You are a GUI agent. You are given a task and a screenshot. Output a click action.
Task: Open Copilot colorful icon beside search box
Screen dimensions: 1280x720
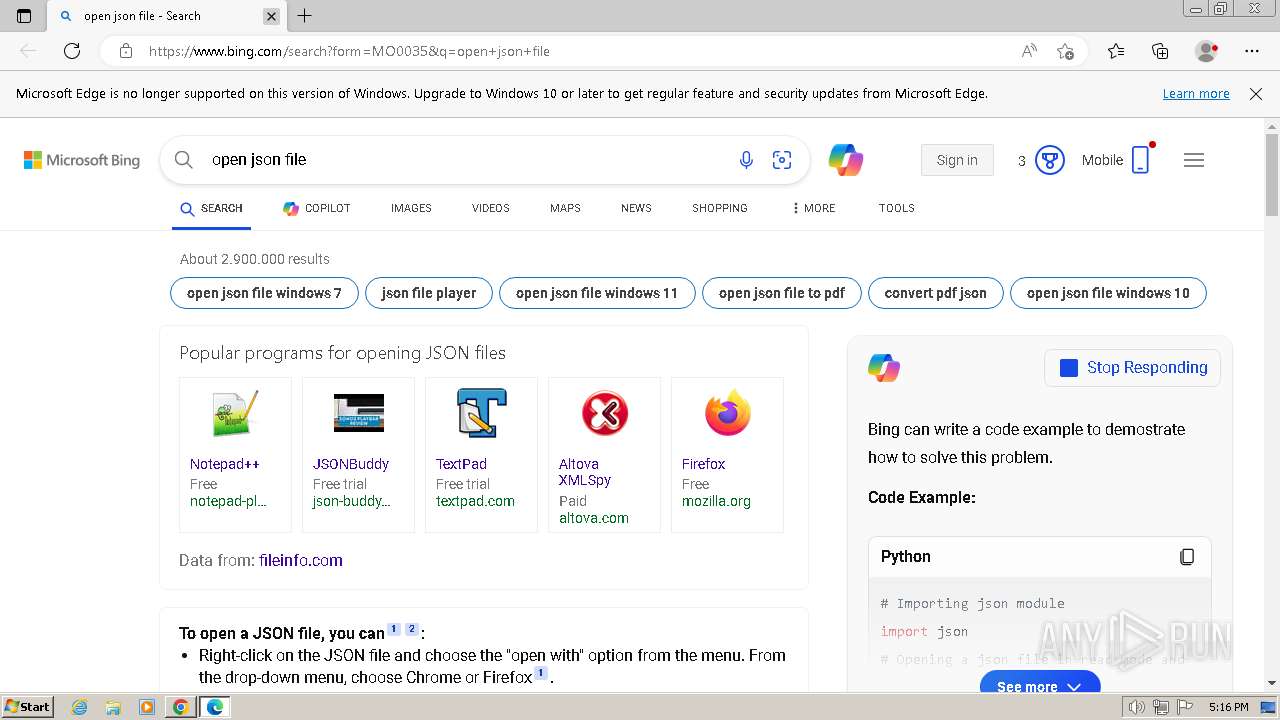(x=846, y=160)
